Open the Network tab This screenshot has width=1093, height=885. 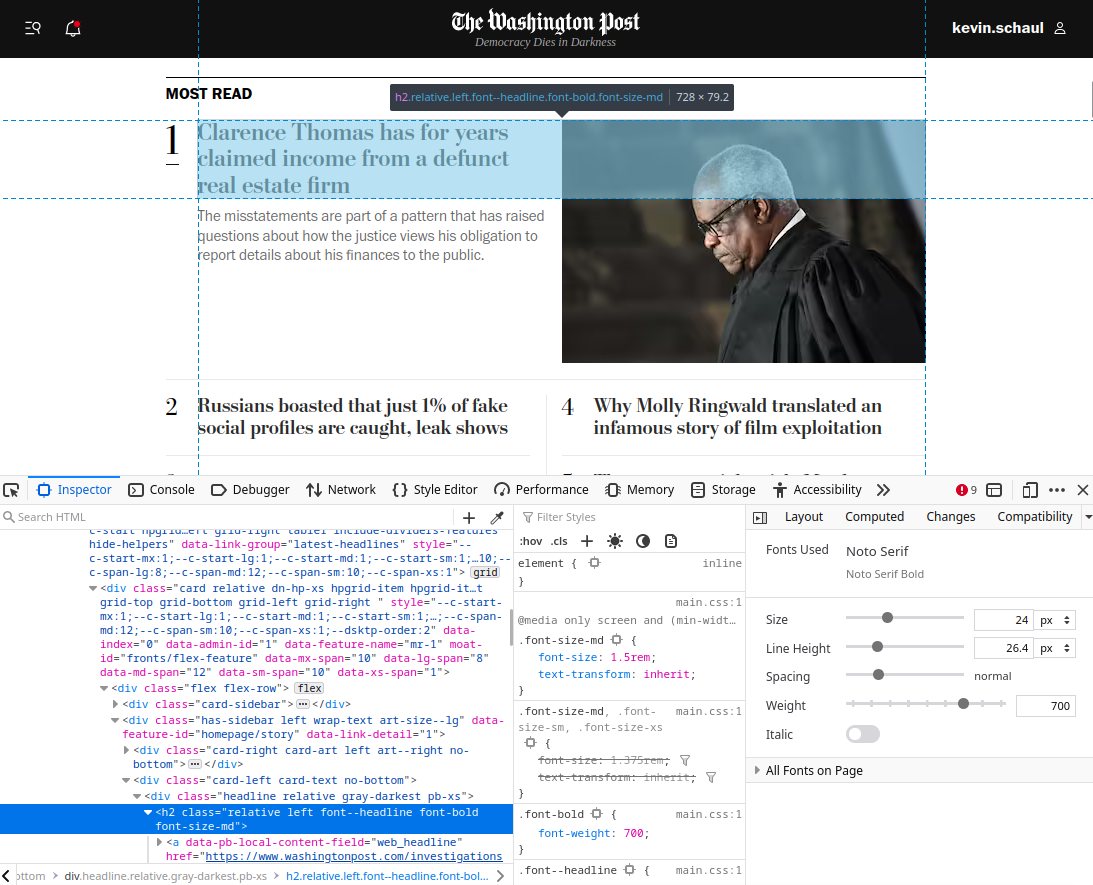pos(341,490)
